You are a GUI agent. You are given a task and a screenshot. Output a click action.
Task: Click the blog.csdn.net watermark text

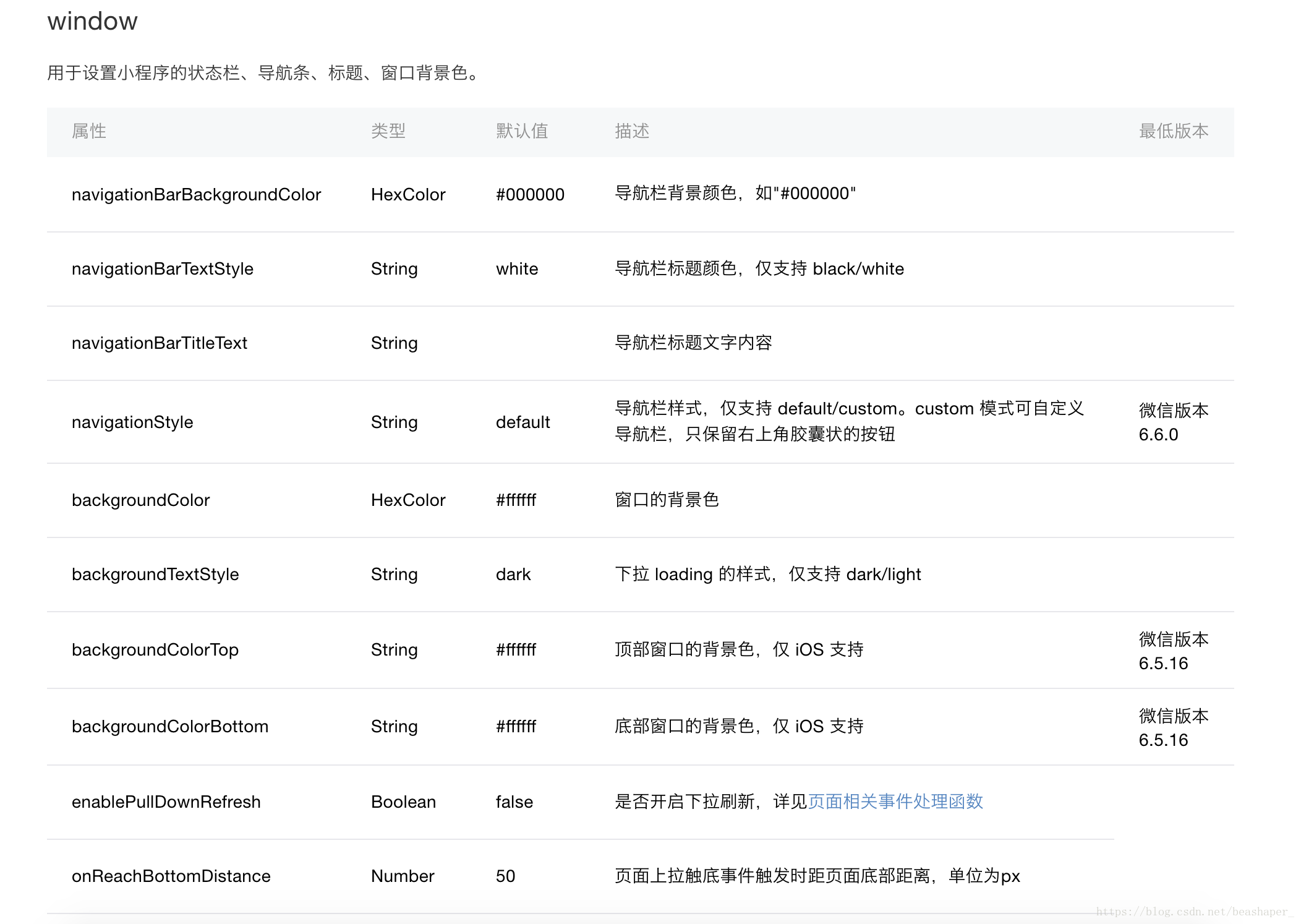[1193, 912]
